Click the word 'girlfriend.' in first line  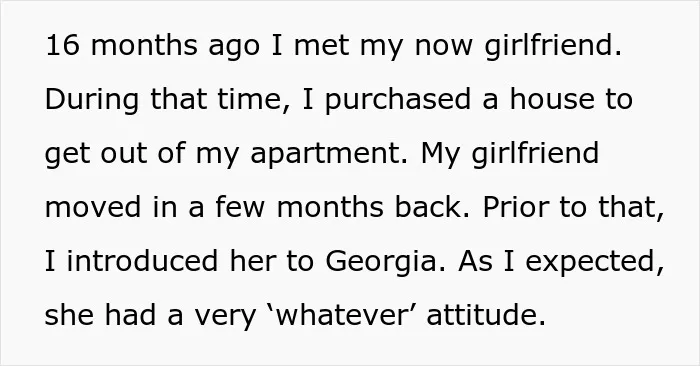click(553, 48)
